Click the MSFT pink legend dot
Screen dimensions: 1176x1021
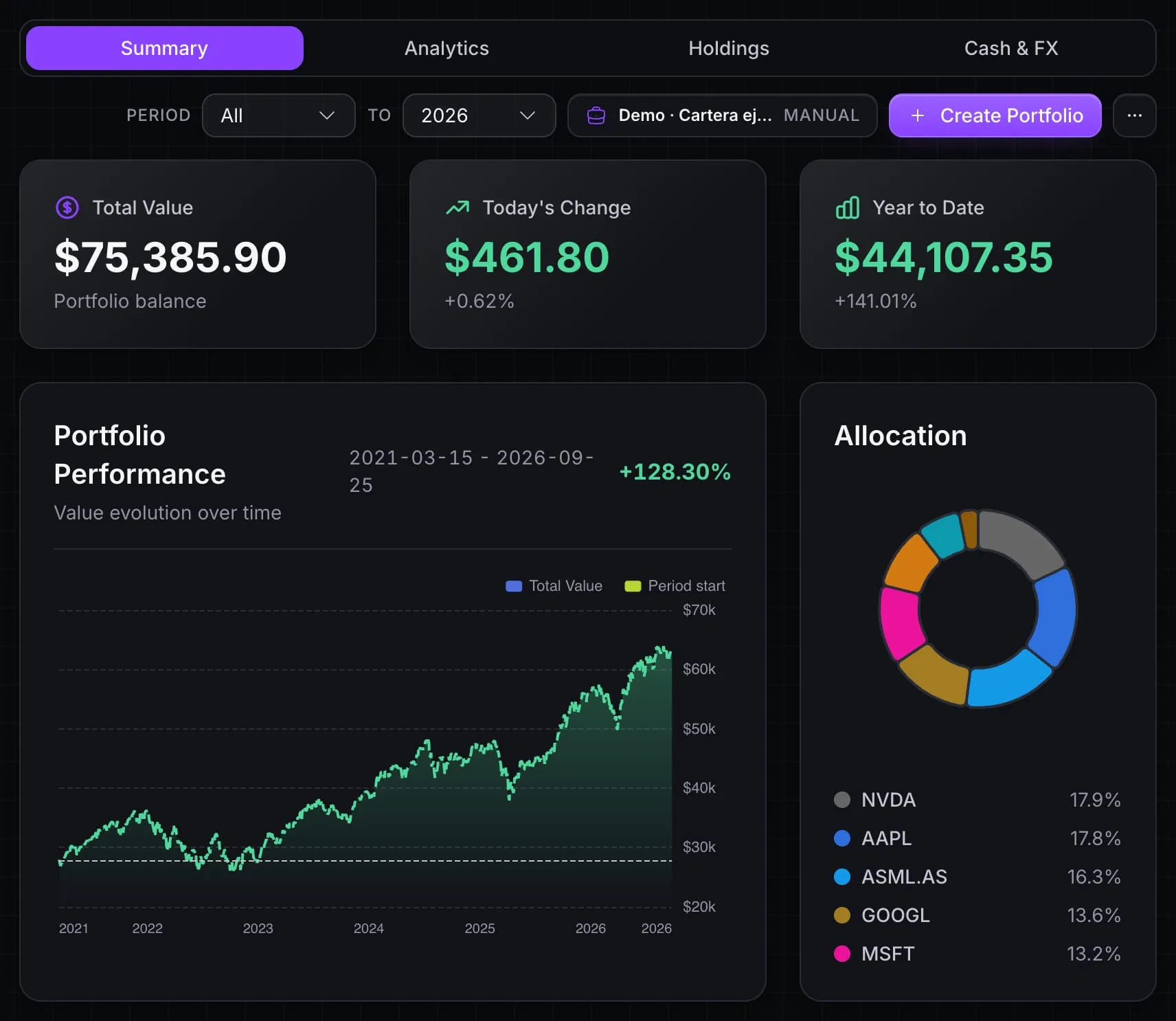coord(842,954)
